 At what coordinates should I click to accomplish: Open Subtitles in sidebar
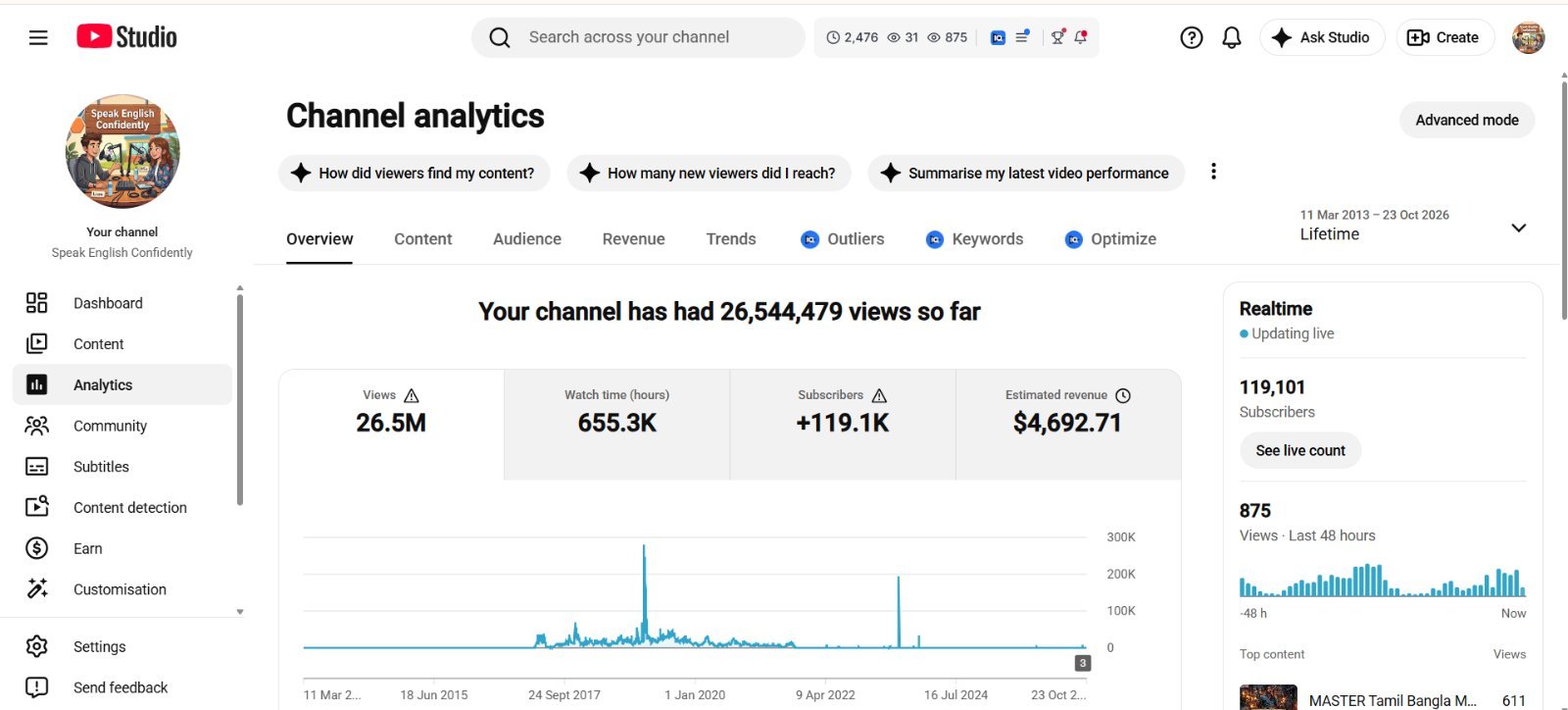122,467
